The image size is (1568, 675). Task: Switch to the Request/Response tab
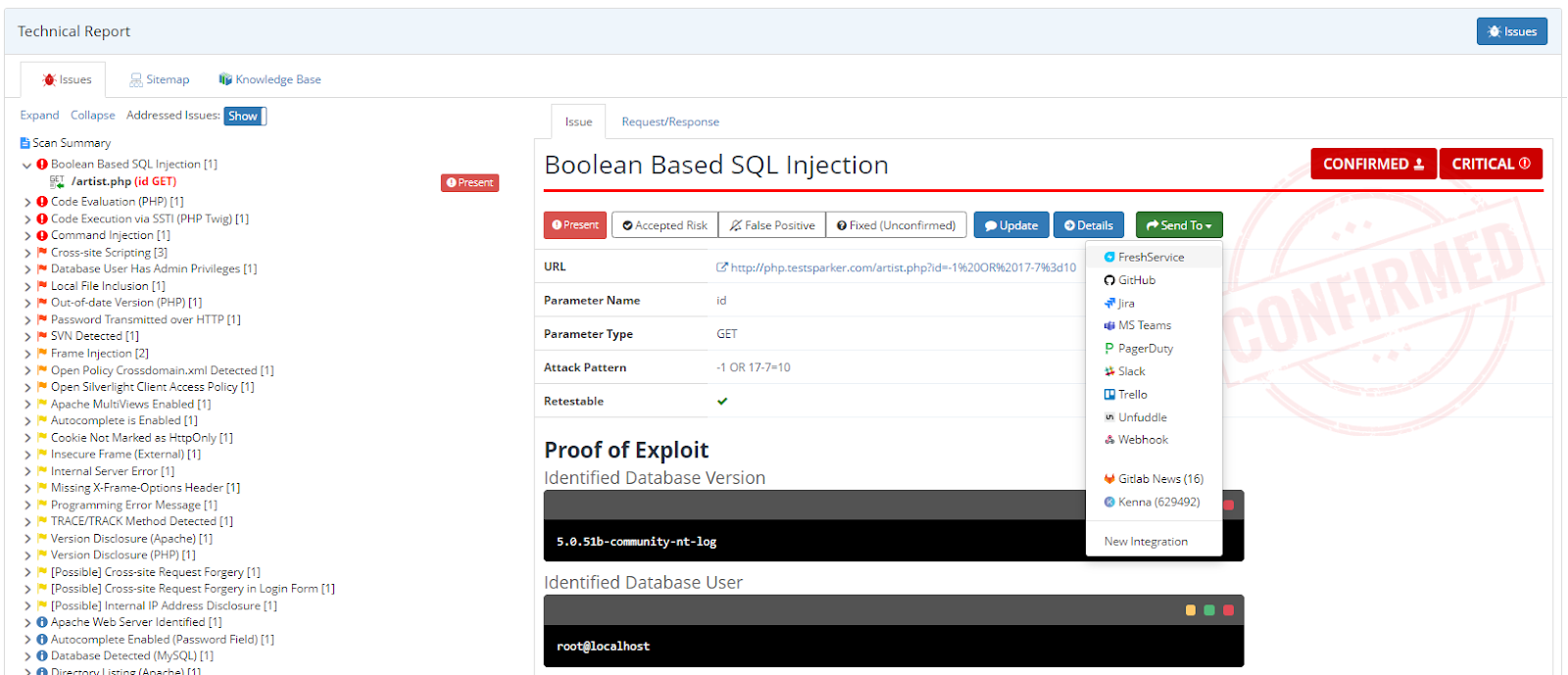[669, 122]
